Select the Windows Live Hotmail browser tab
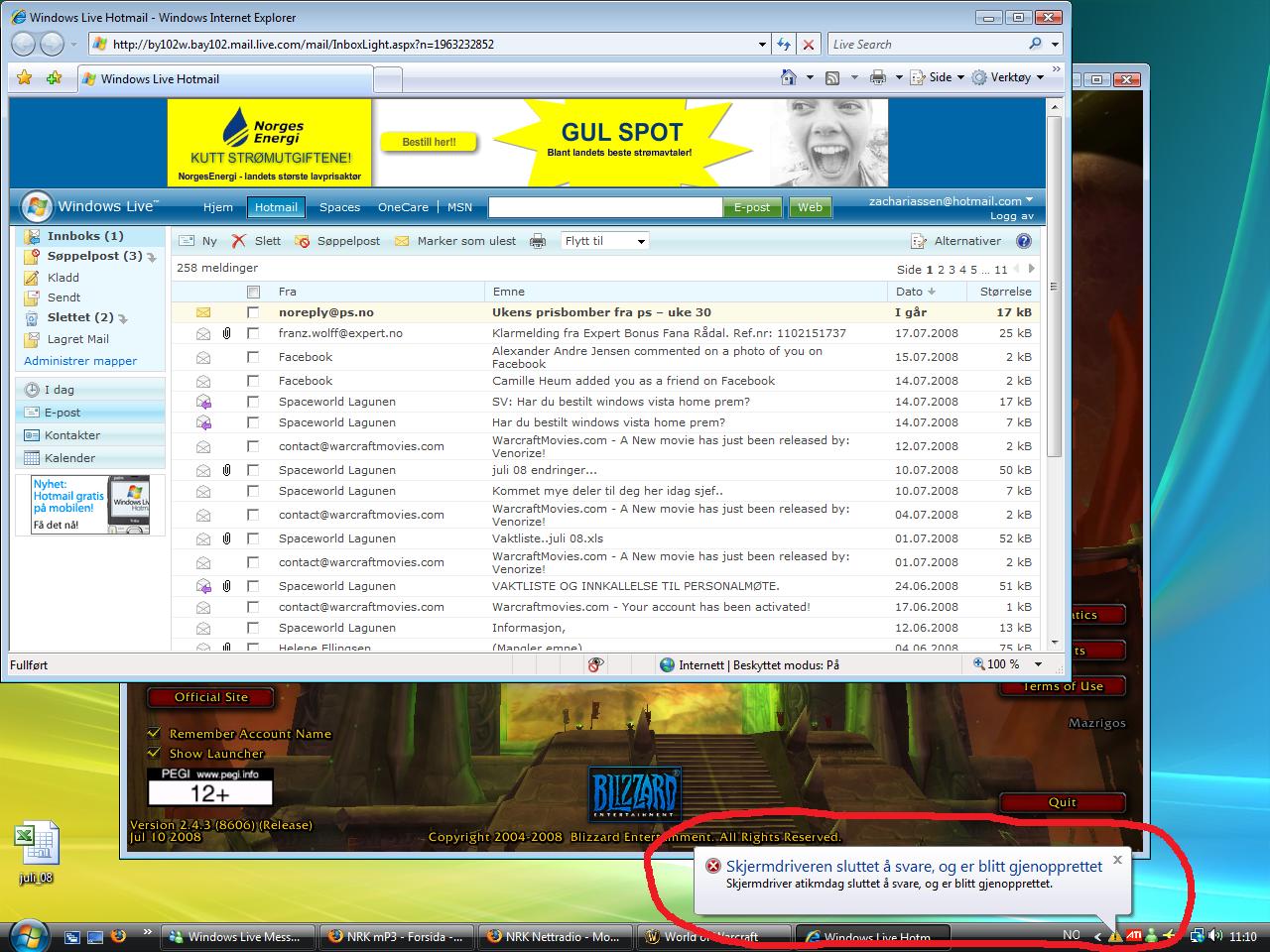The image size is (1270, 952). tap(225, 79)
